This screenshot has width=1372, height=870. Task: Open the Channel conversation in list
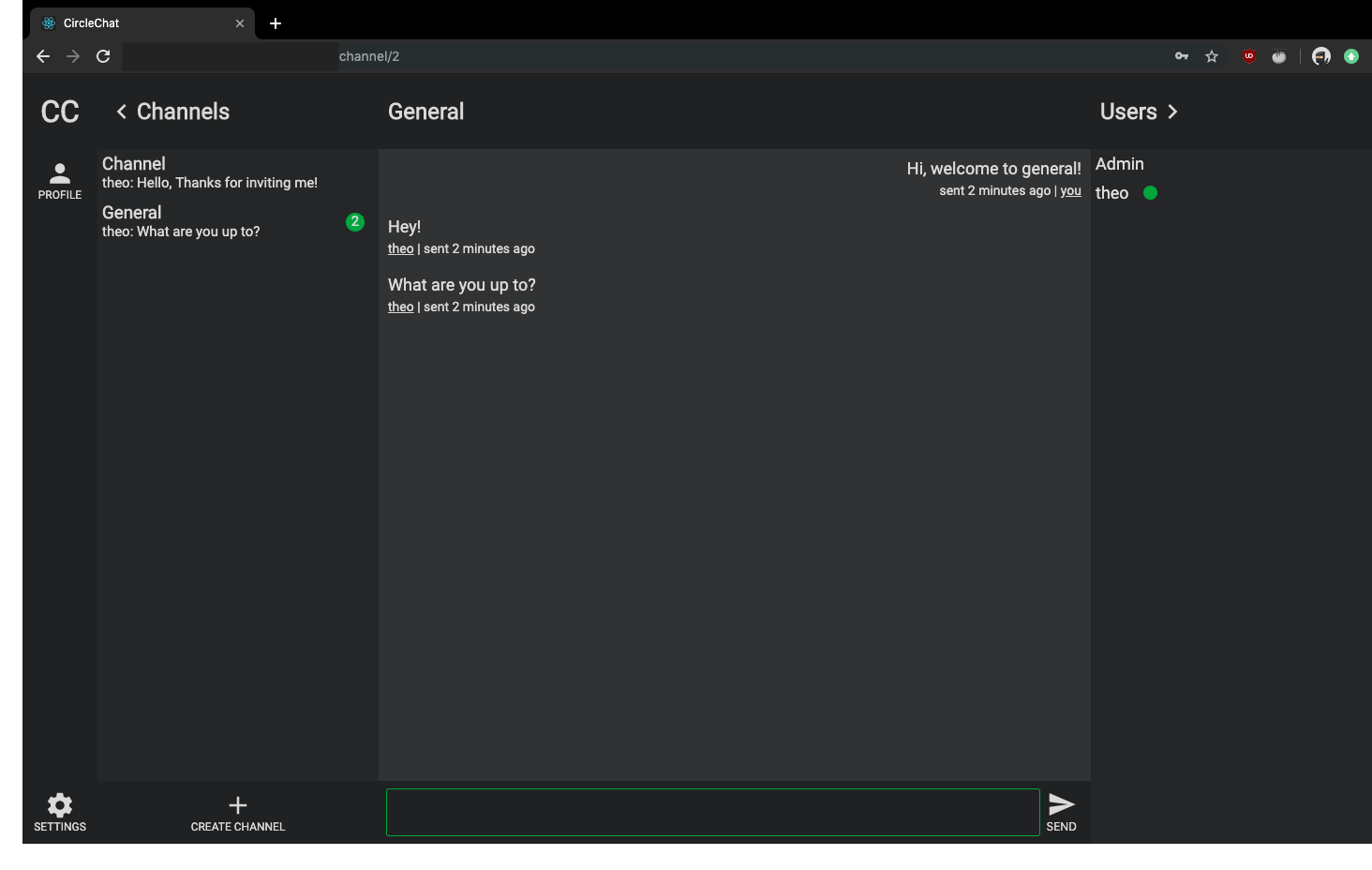[x=238, y=172]
